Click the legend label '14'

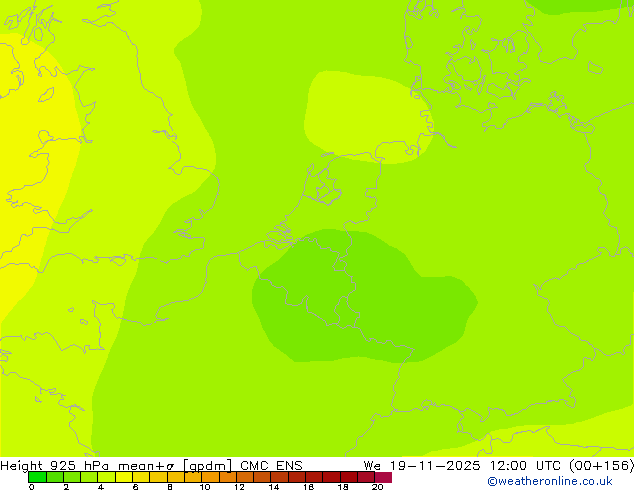click(274, 487)
